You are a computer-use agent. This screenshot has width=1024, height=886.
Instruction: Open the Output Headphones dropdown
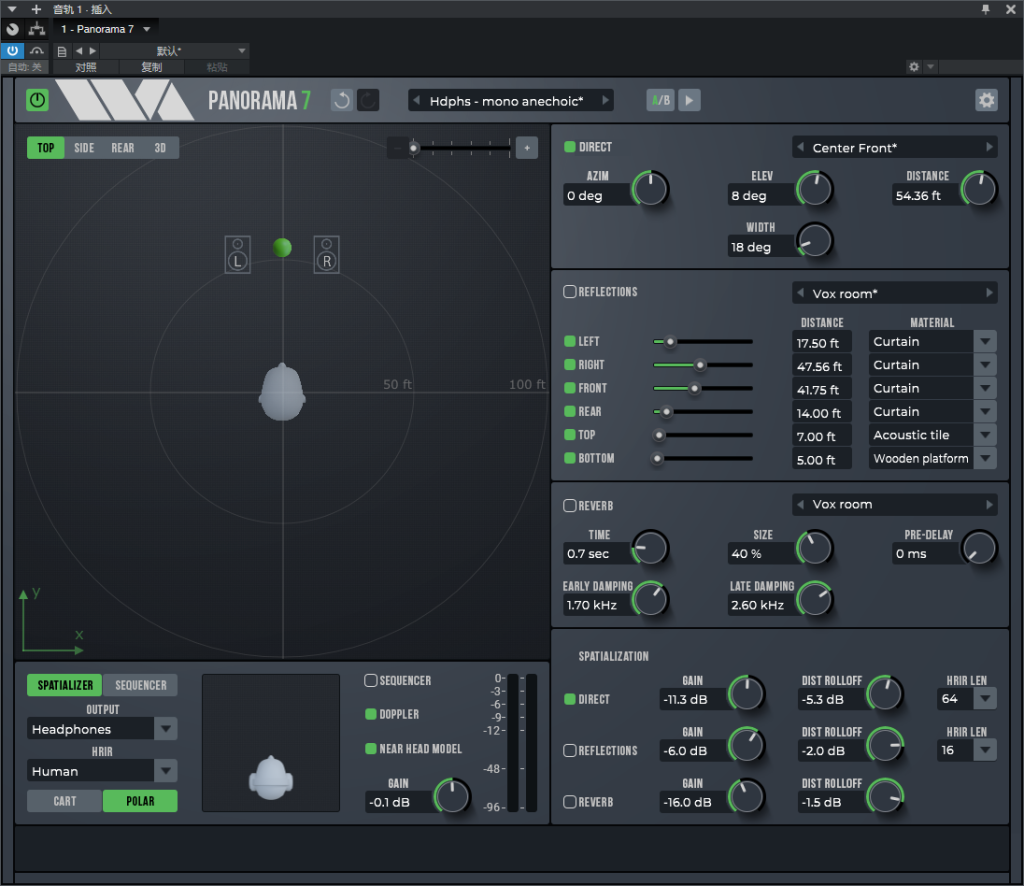[102, 729]
